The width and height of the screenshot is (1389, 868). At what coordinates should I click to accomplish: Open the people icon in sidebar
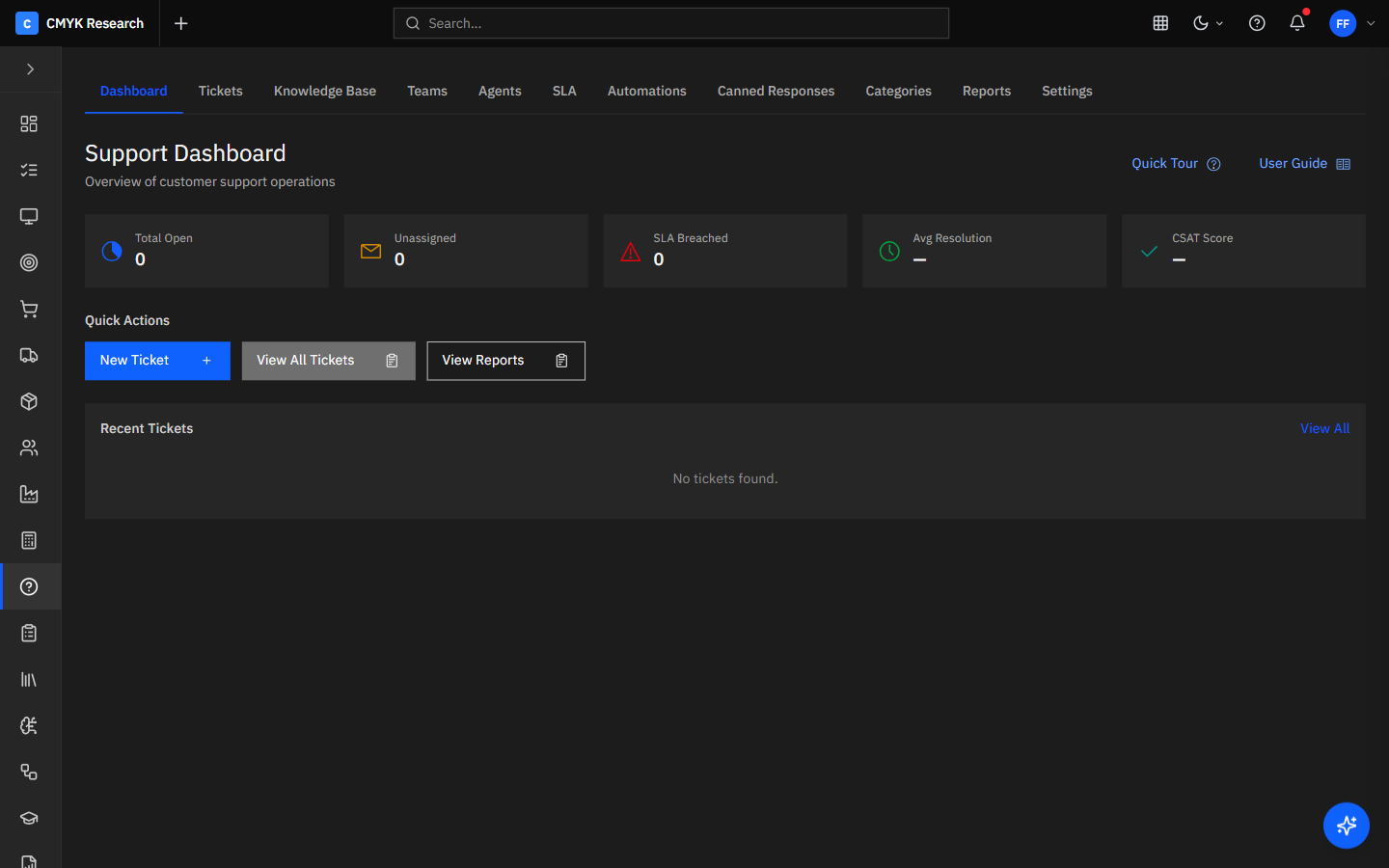29,448
